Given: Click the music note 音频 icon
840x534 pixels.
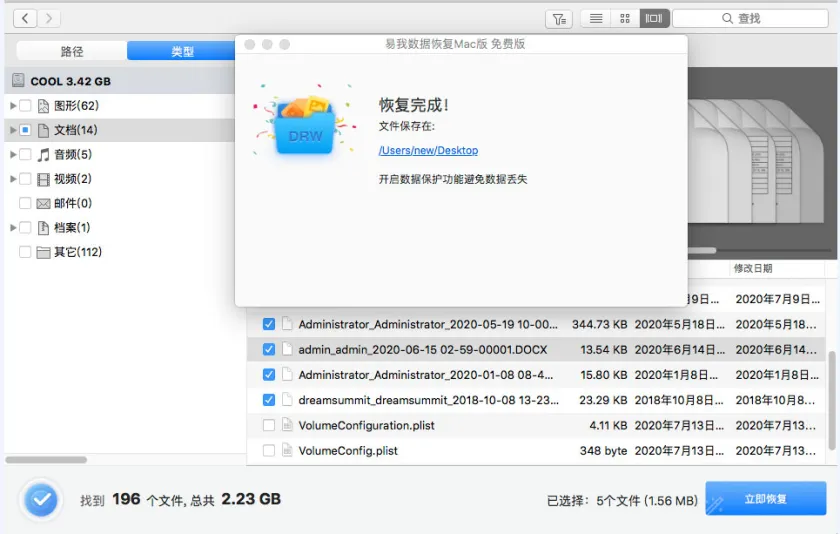Looking at the screenshot, I should 43,155.
